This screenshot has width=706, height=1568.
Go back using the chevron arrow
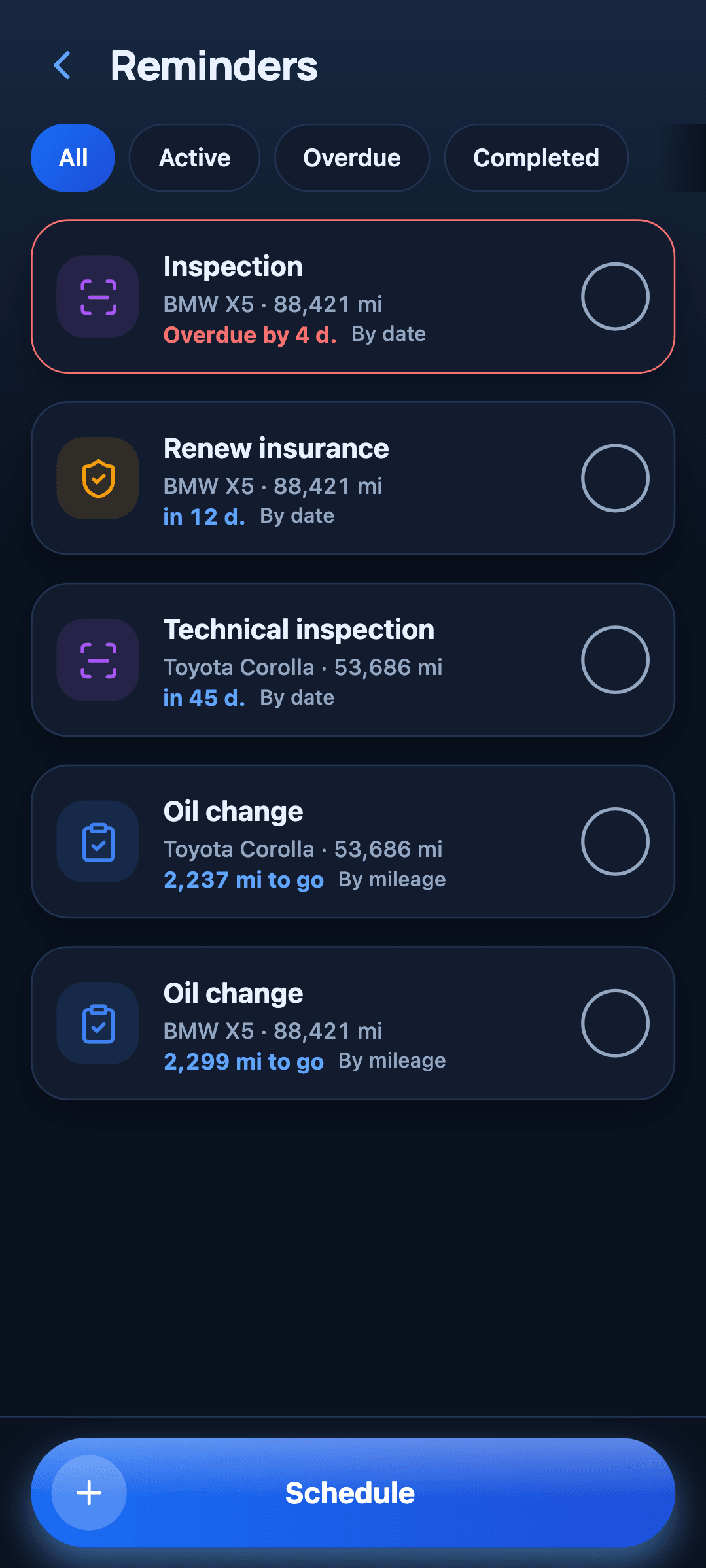pyautogui.click(x=62, y=65)
